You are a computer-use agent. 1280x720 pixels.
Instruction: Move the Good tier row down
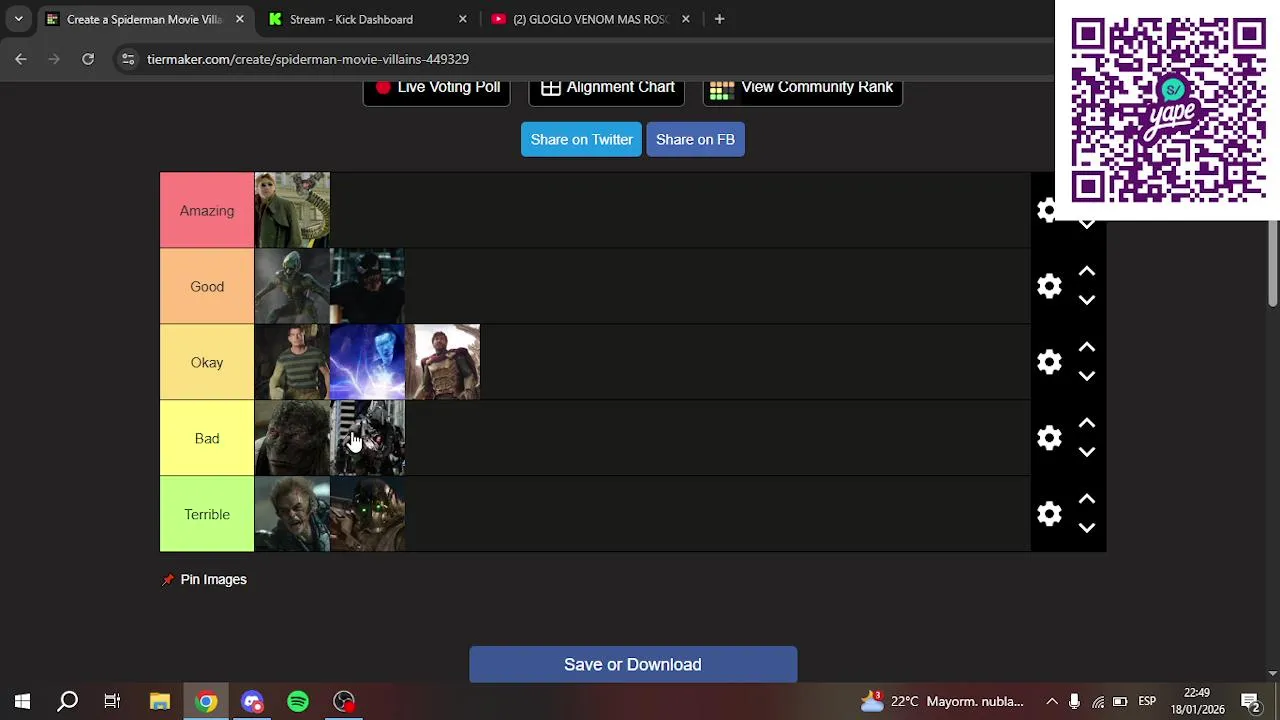click(x=1087, y=300)
